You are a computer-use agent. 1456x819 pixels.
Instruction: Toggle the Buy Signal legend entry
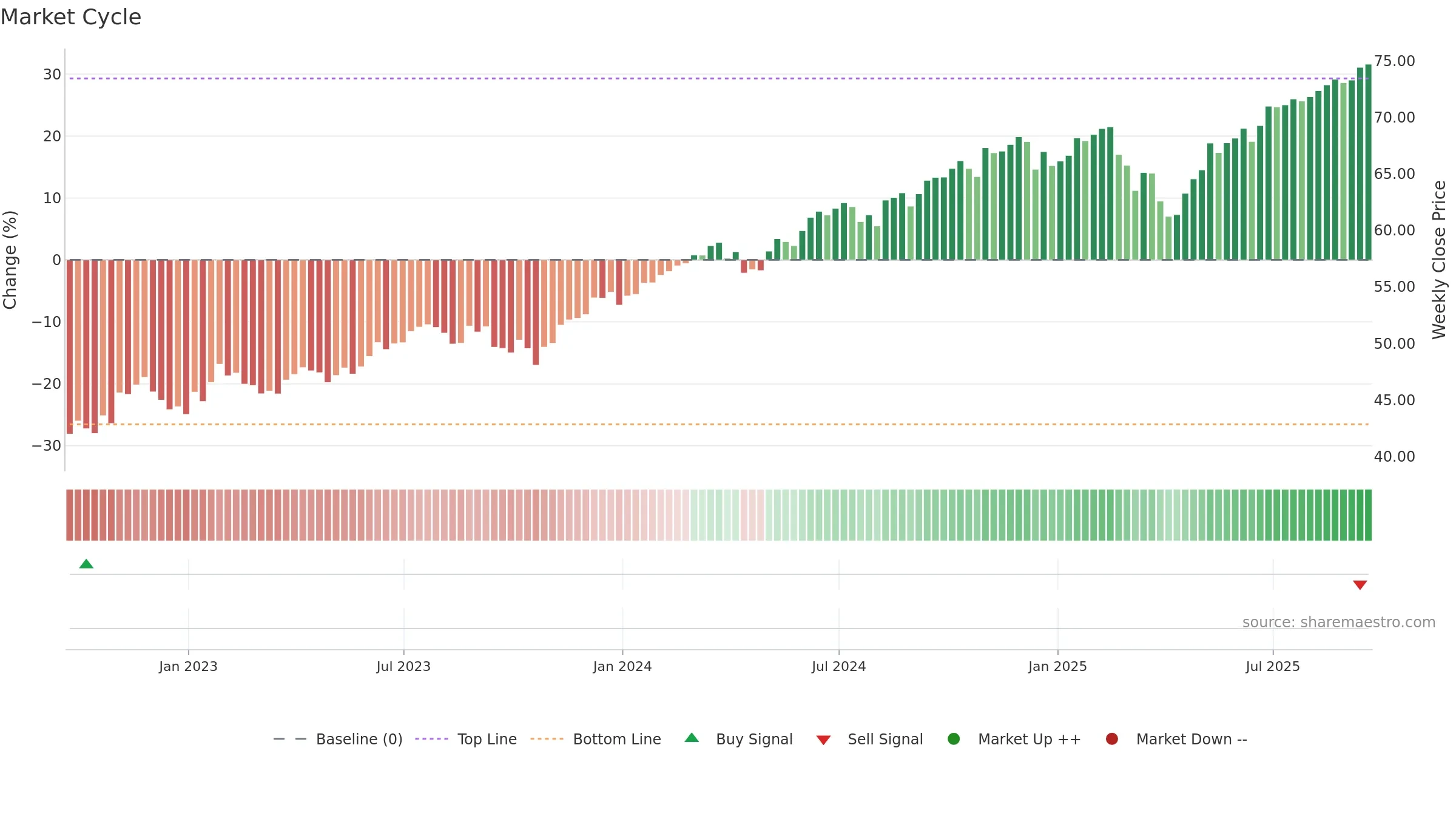[738, 739]
